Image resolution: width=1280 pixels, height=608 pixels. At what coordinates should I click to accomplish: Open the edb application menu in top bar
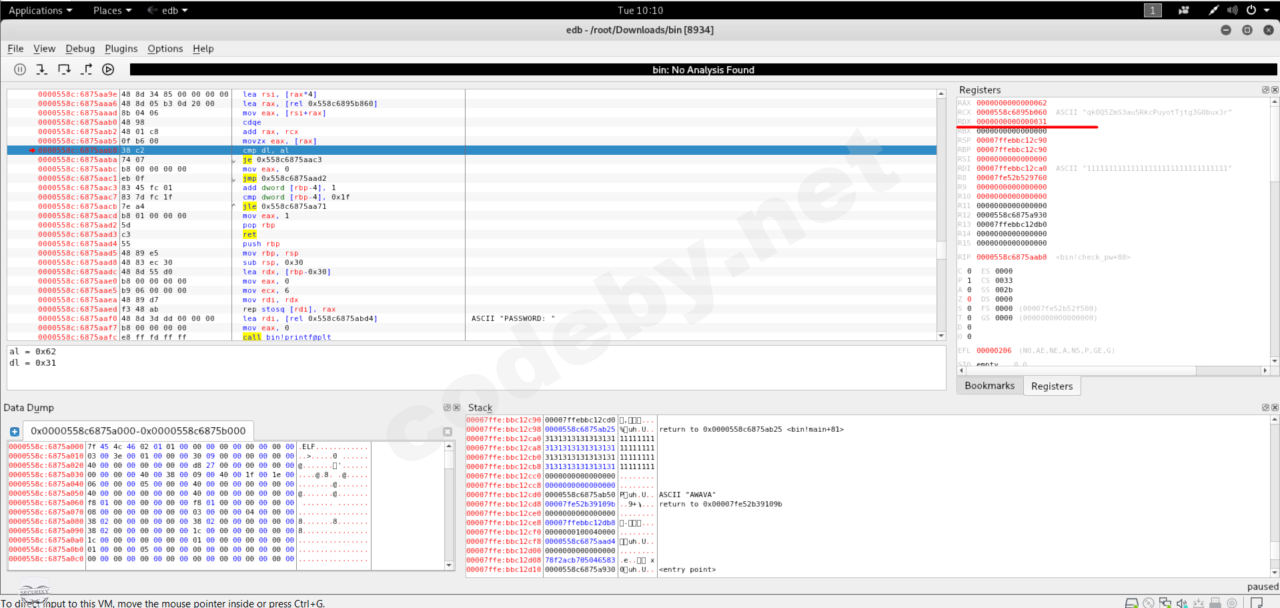click(x=169, y=10)
